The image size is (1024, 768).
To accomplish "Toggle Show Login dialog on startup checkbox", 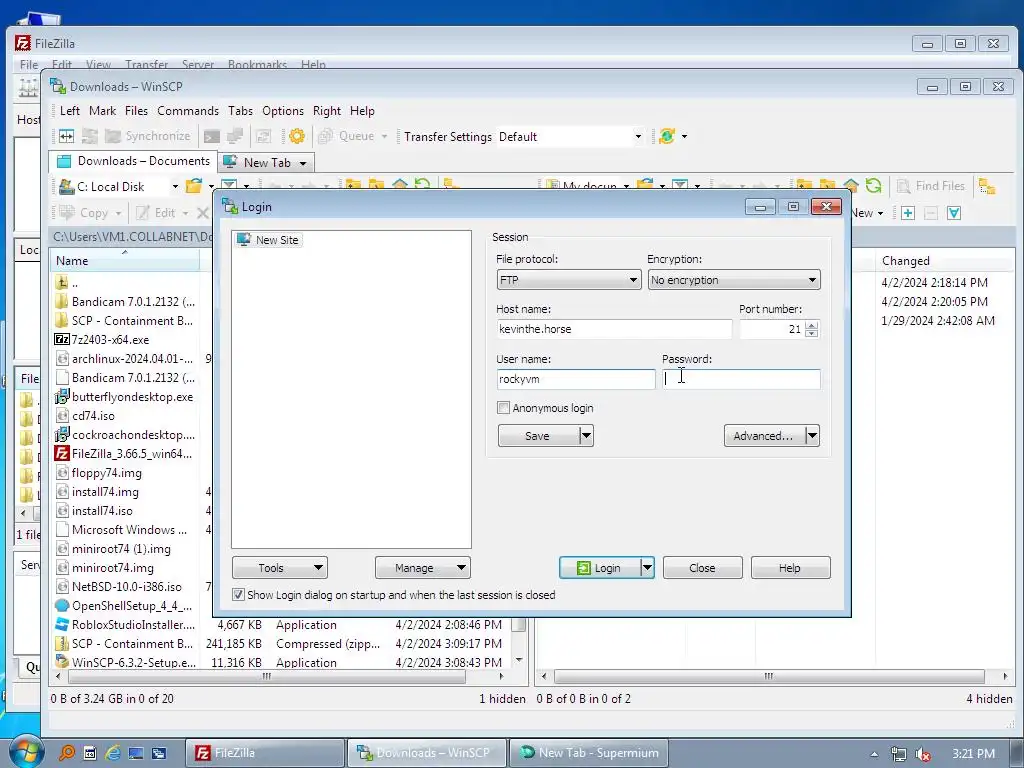I will (238, 595).
